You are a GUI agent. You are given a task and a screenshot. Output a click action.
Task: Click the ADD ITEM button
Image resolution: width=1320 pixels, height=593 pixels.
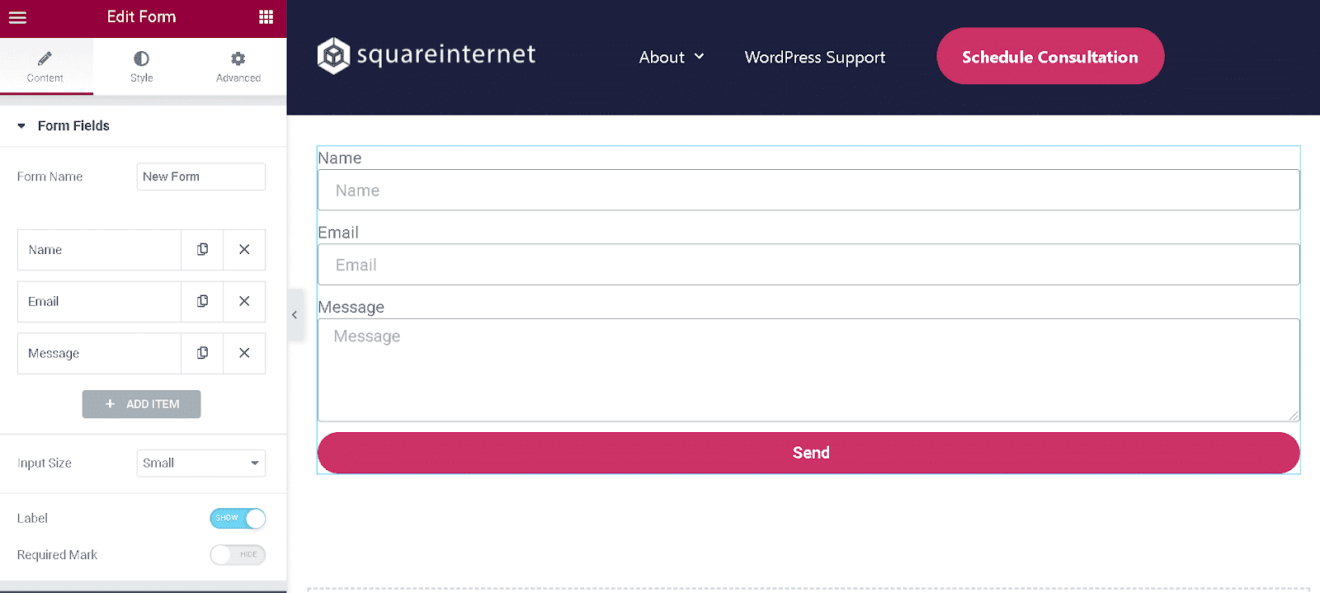(141, 404)
